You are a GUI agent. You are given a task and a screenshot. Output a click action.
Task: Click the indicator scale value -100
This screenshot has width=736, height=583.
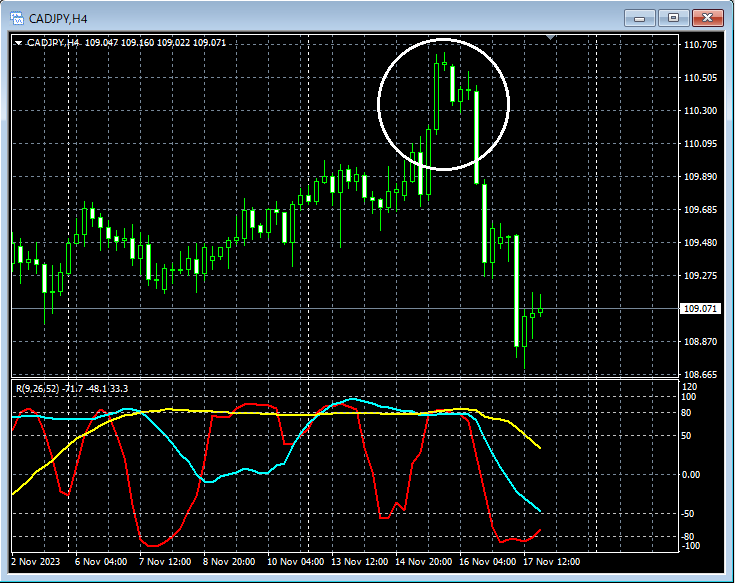(690, 545)
